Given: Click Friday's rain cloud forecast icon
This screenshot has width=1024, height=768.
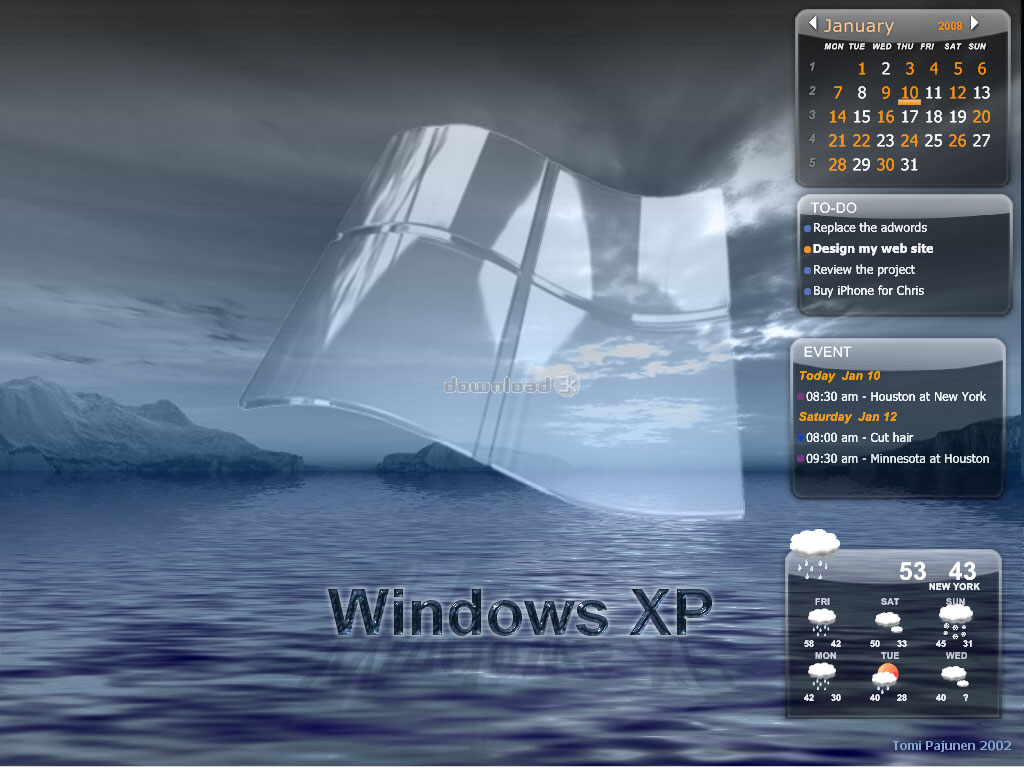Looking at the screenshot, I should (822, 621).
